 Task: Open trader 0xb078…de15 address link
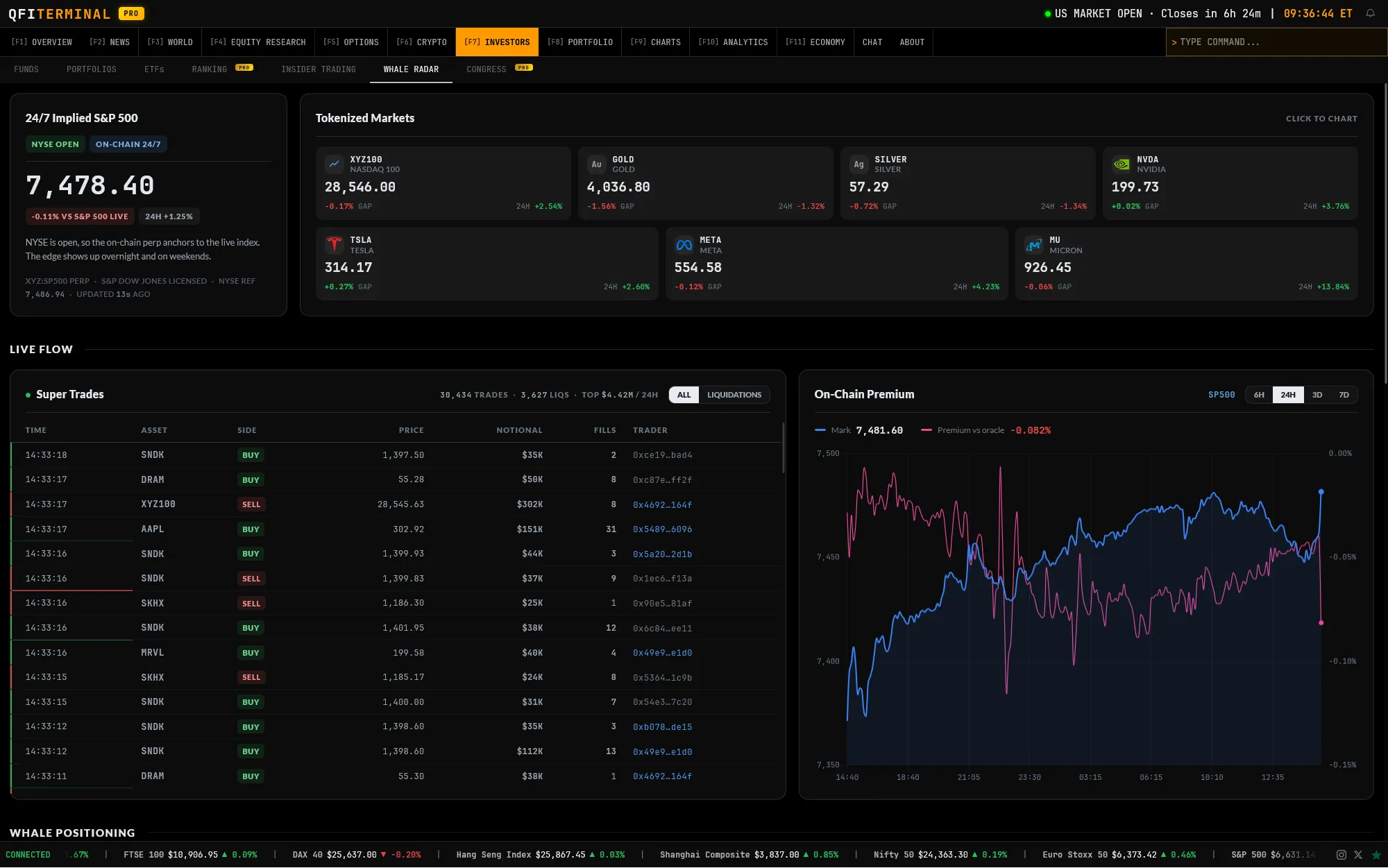662,727
